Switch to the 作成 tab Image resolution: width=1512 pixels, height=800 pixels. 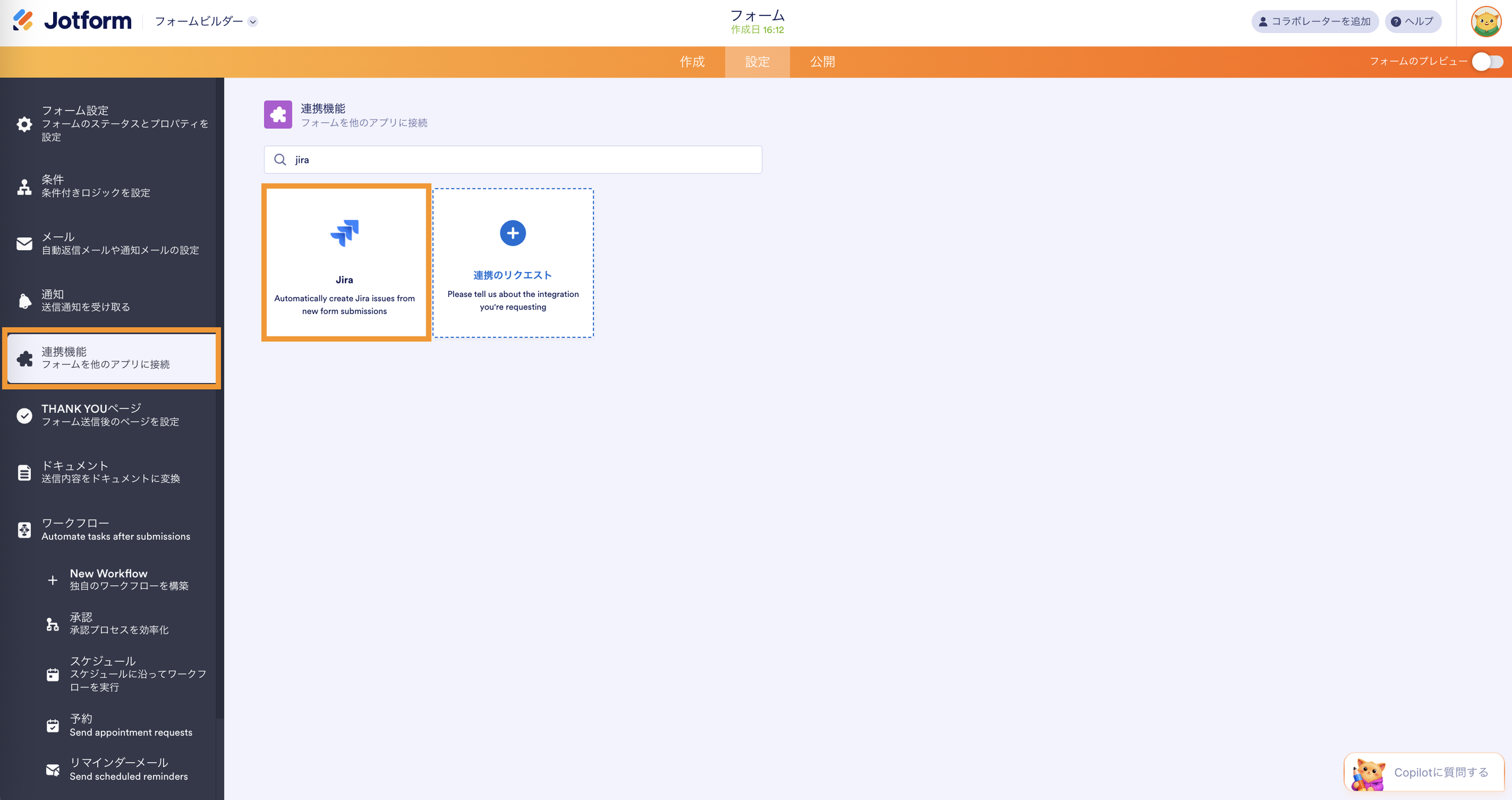pos(692,62)
